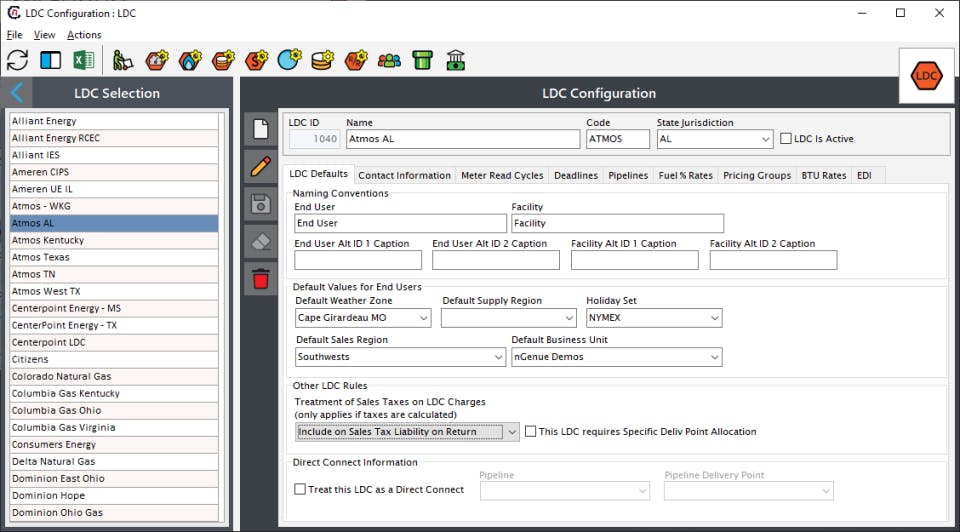Switch to the Fuel % Rates tab

686,175
